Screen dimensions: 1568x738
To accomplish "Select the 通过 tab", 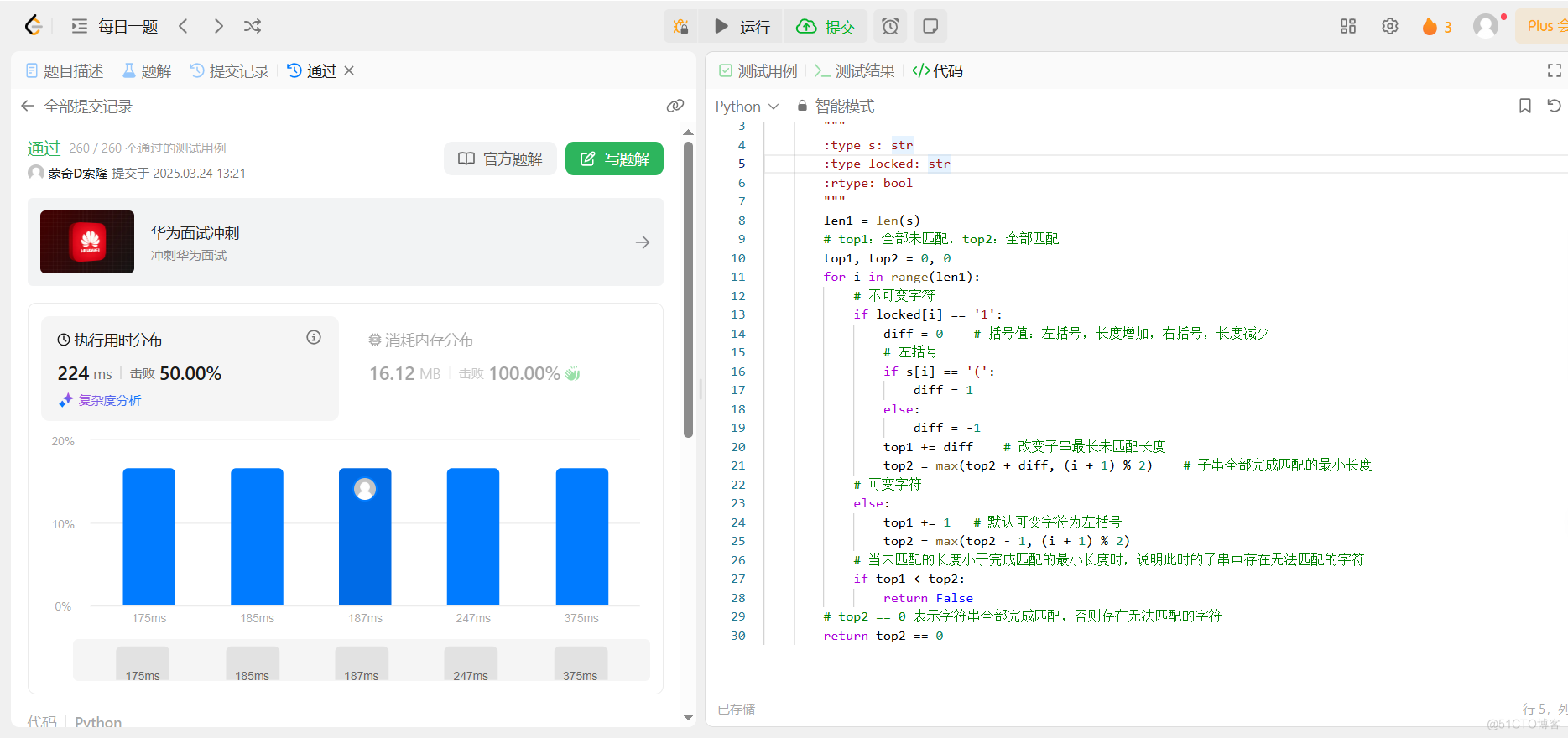I will 312,71.
